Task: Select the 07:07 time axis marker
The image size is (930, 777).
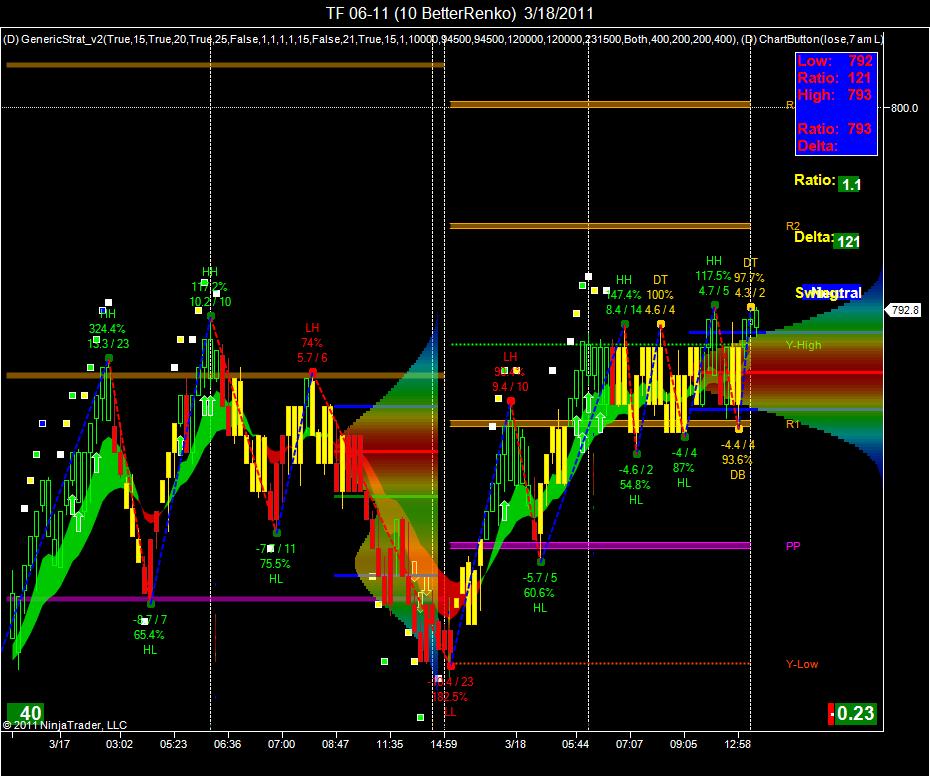Action: pos(629,744)
